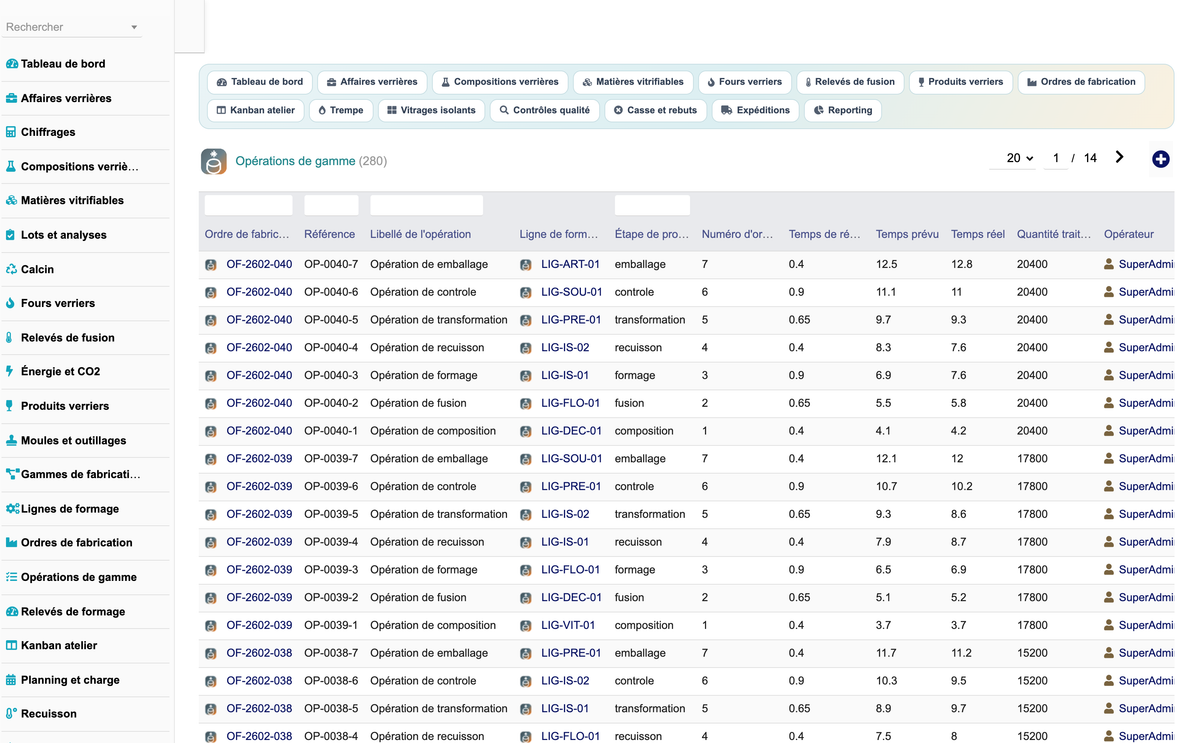The image size is (1200, 743).
Task: Open Tableau de bord in sidebar
Action: click(x=63, y=64)
